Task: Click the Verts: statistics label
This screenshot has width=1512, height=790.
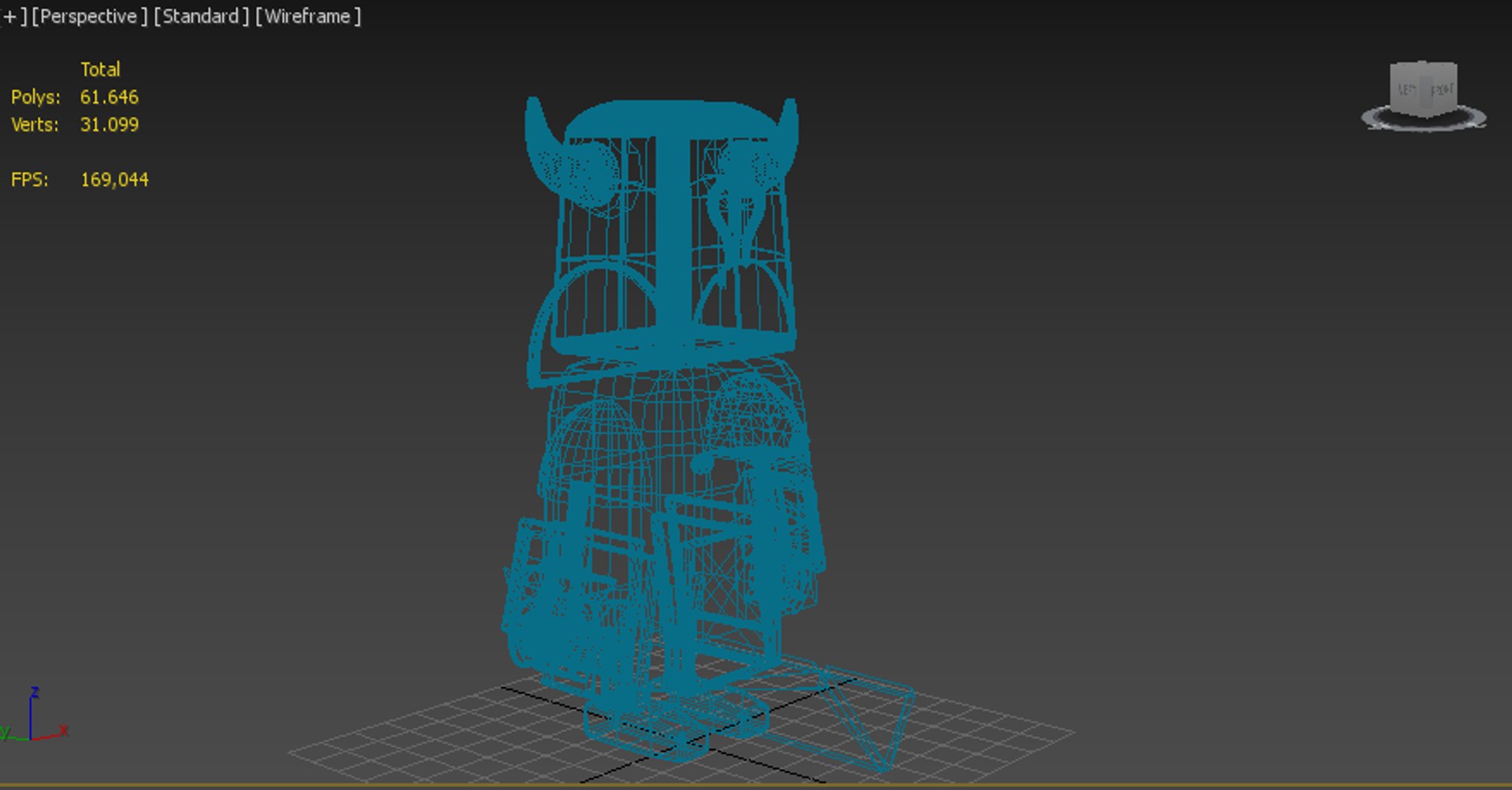Action: click(x=35, y=124)
